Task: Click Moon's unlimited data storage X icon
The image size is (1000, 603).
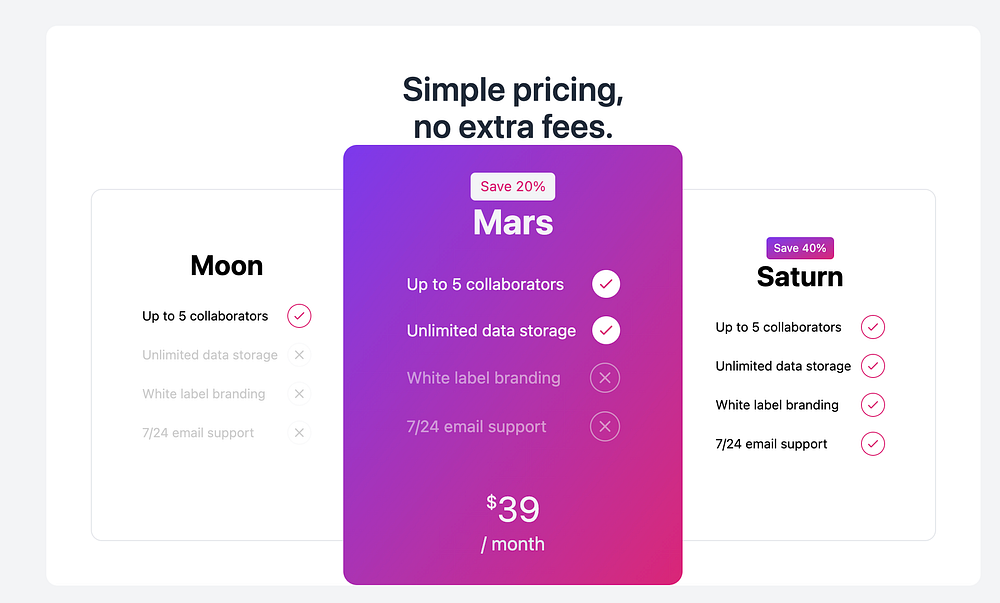Action: click(x=299, y=355)
